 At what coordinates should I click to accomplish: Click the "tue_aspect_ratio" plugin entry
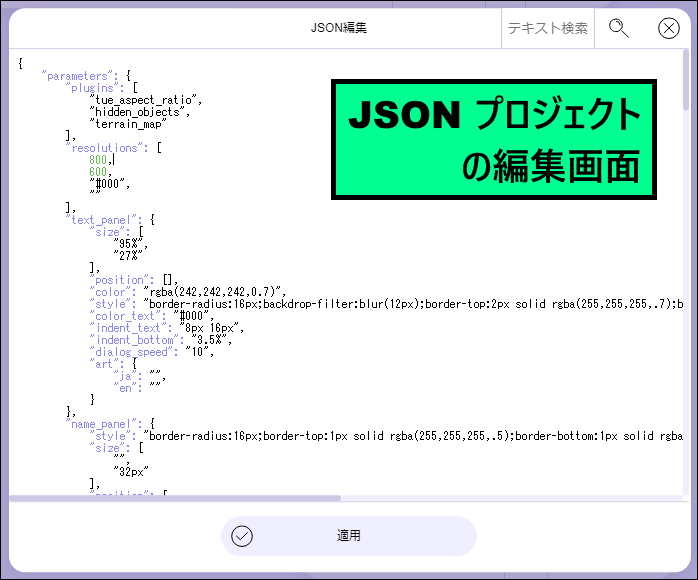[146, 100]
